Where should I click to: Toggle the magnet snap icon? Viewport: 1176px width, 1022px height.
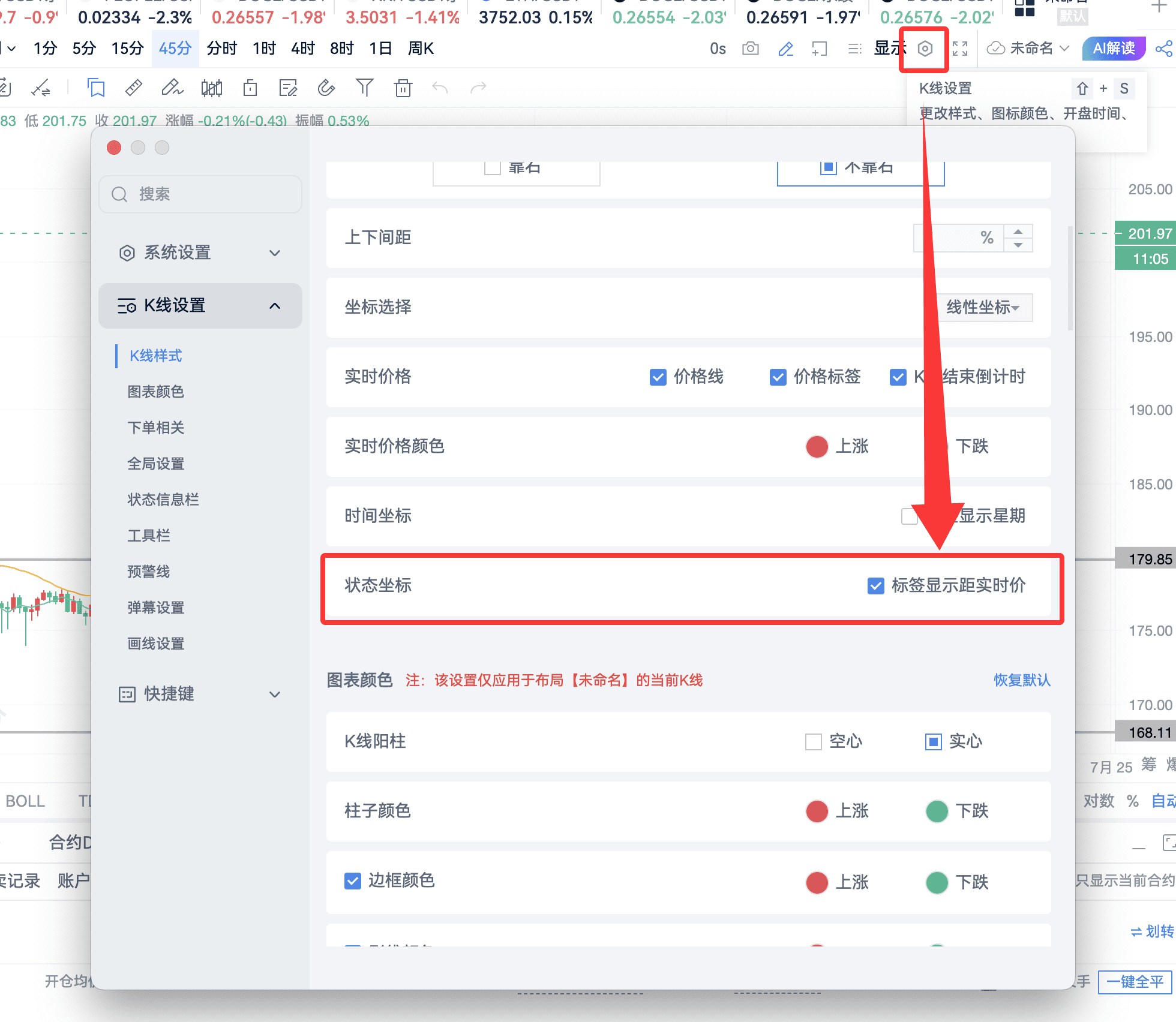[326, 88]
